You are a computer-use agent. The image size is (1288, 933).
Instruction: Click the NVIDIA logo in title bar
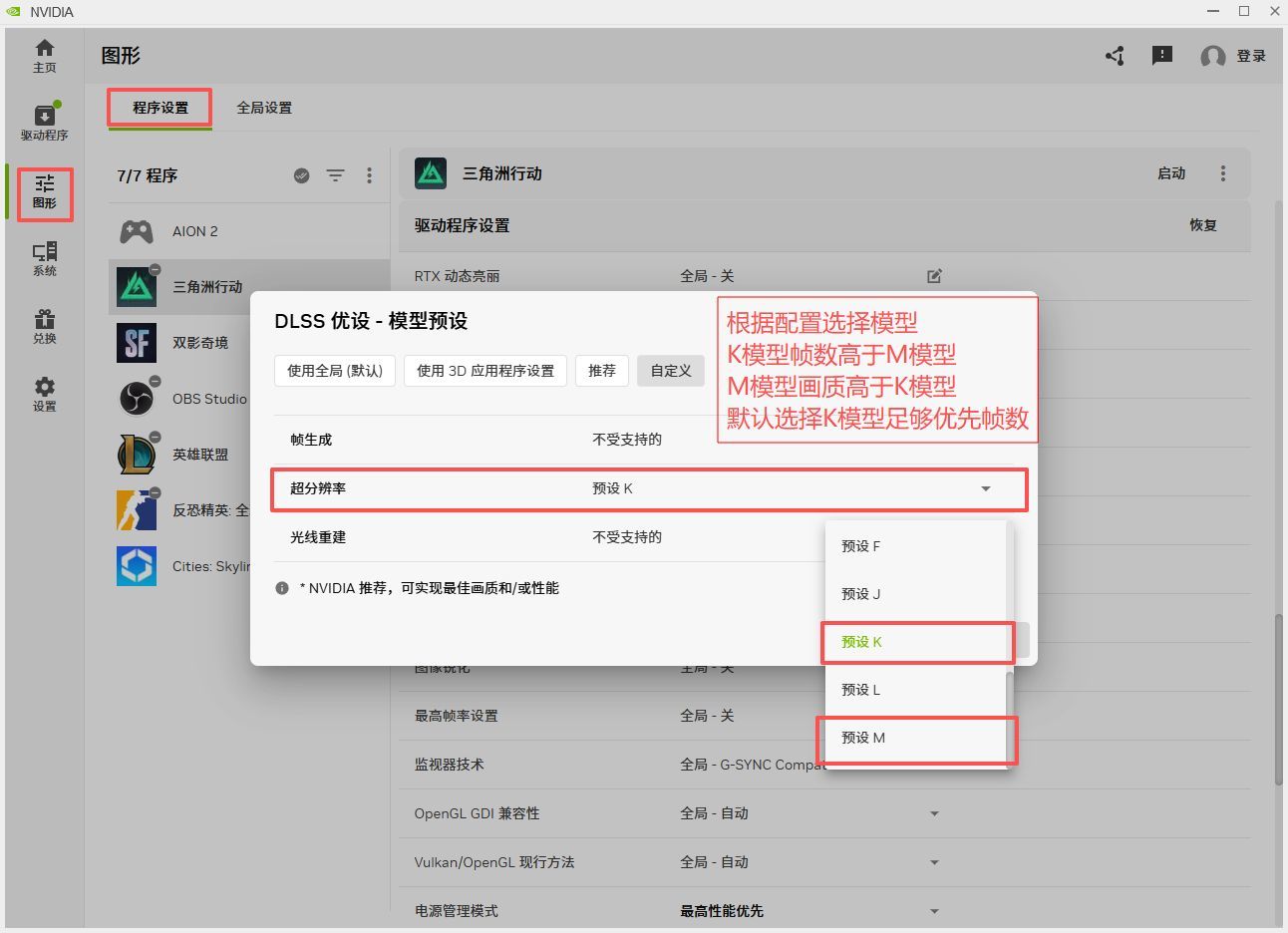tap(13, 12)
